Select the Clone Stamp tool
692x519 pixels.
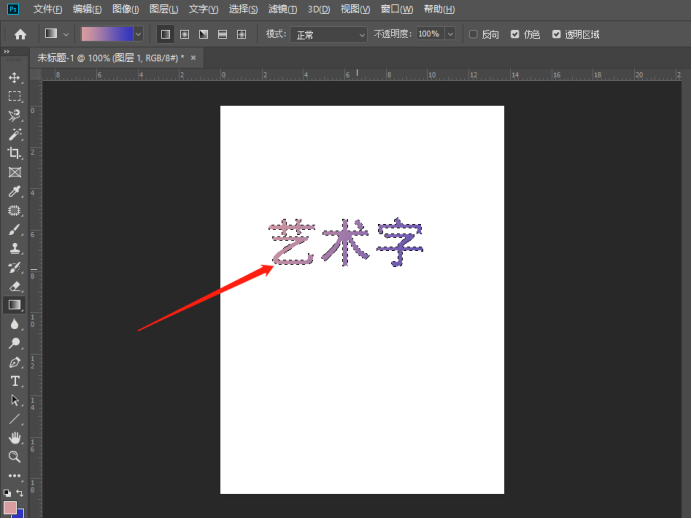(14, 248)
